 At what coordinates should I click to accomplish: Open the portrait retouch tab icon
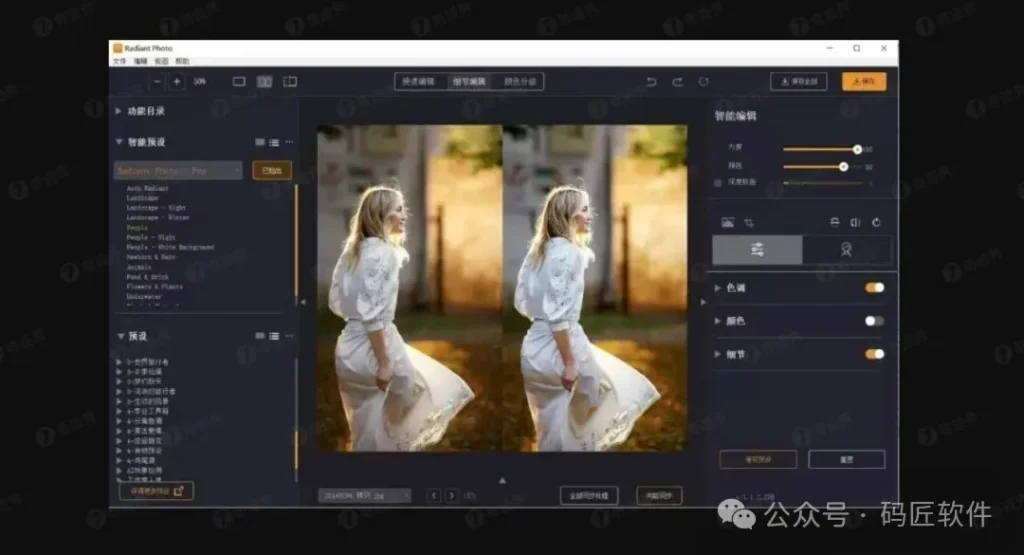845,250
